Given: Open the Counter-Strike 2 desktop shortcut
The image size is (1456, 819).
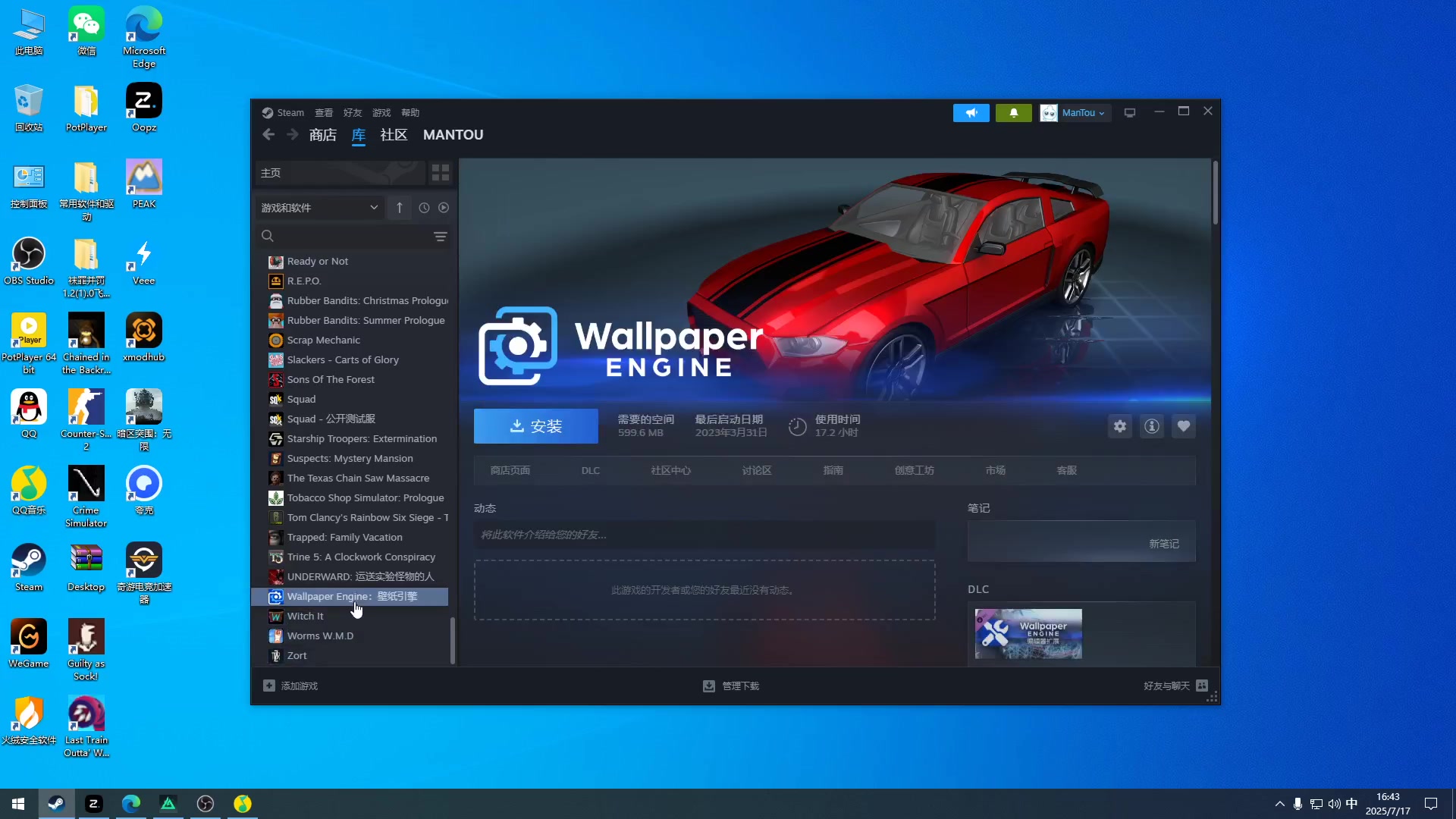Looking at the screenshot, I should (86, 419).
